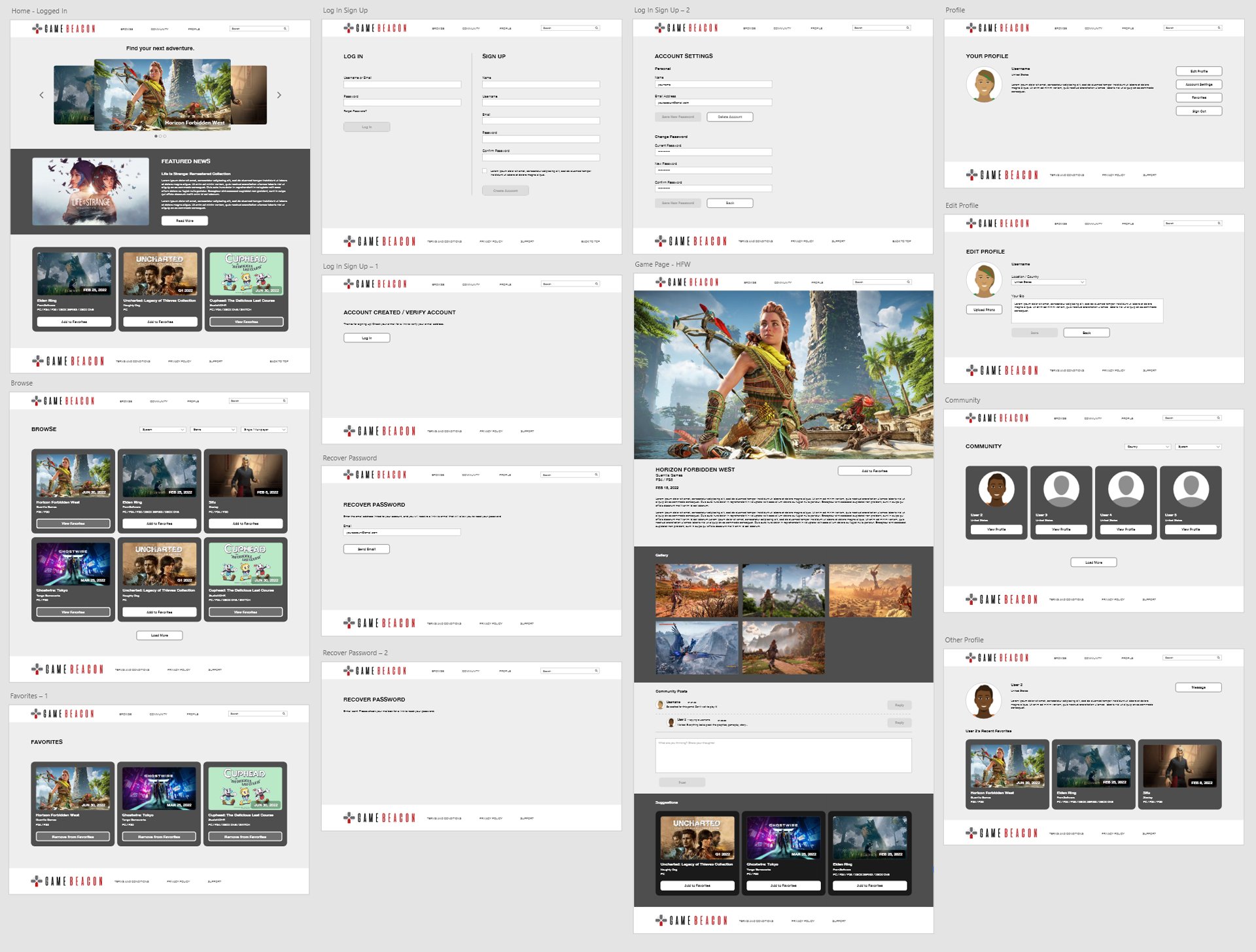The height and width of the screenshot is (952, 1256).
Task: Click the user avatar on Your Profile page
Action: pyautogui.click(x=984, y=85)
